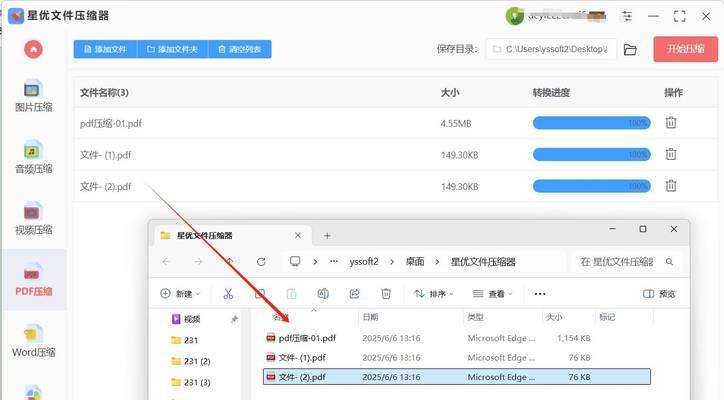Click progress bar of pdf压缩-01.pdf

(x=591, y=123)
